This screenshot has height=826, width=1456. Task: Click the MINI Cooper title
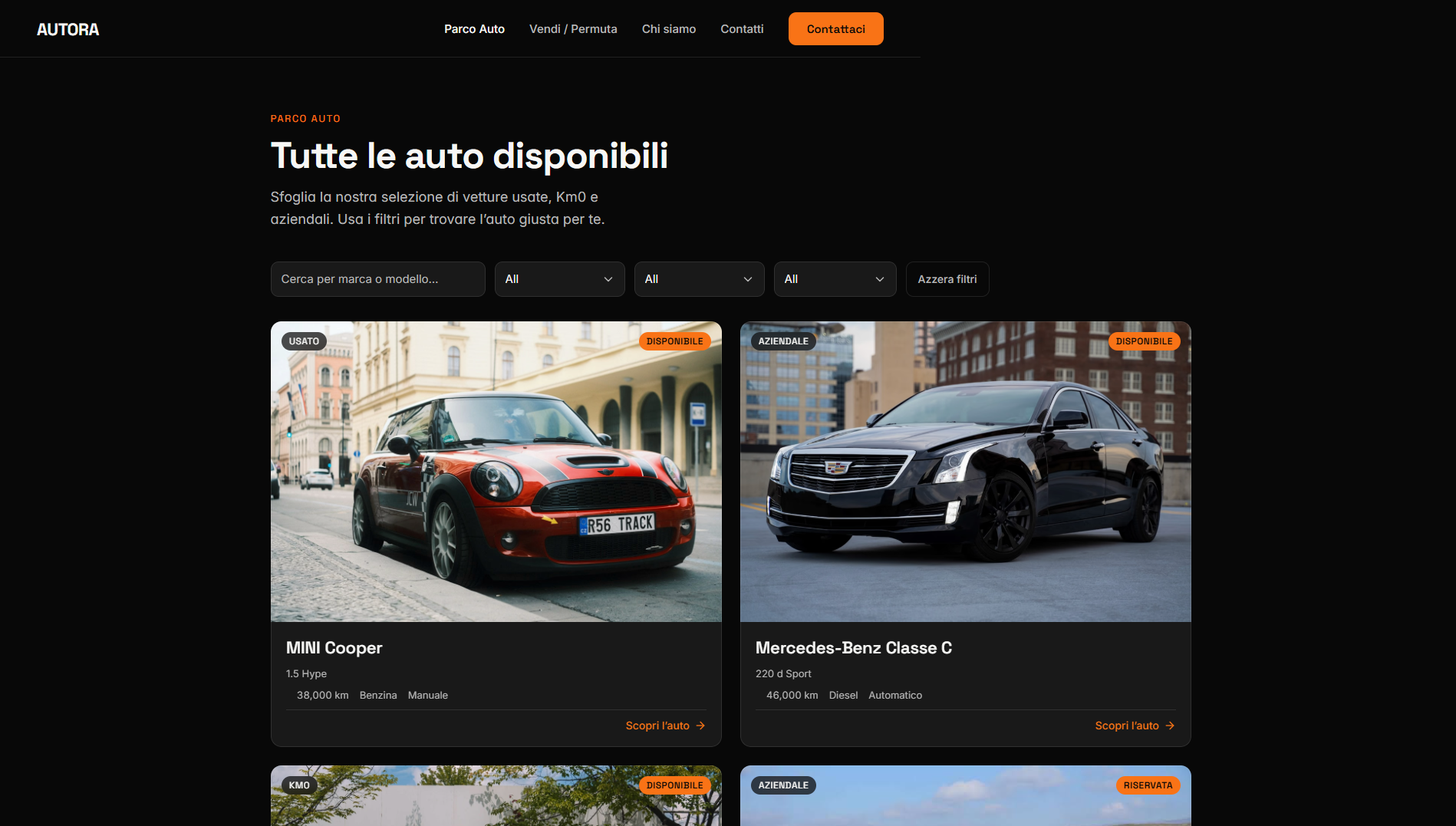(334, 648)
